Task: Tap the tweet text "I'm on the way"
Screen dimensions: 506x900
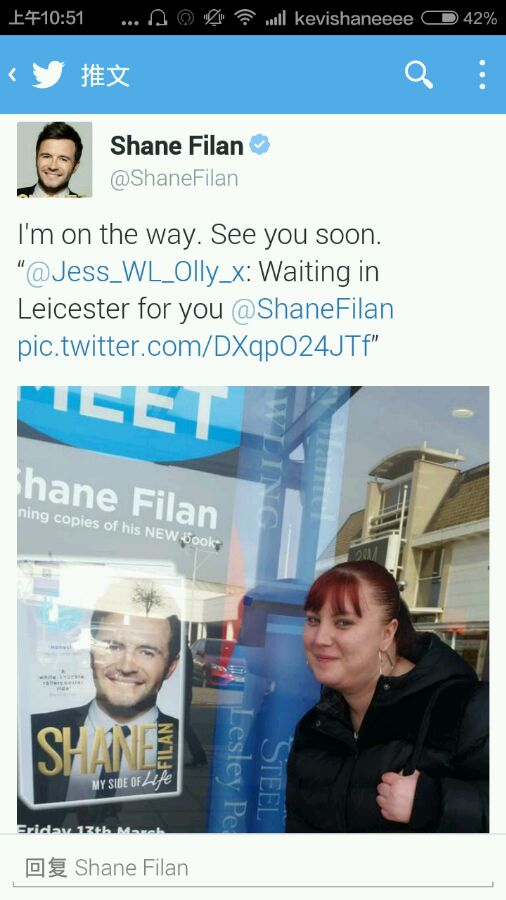Action: point(109,235)
